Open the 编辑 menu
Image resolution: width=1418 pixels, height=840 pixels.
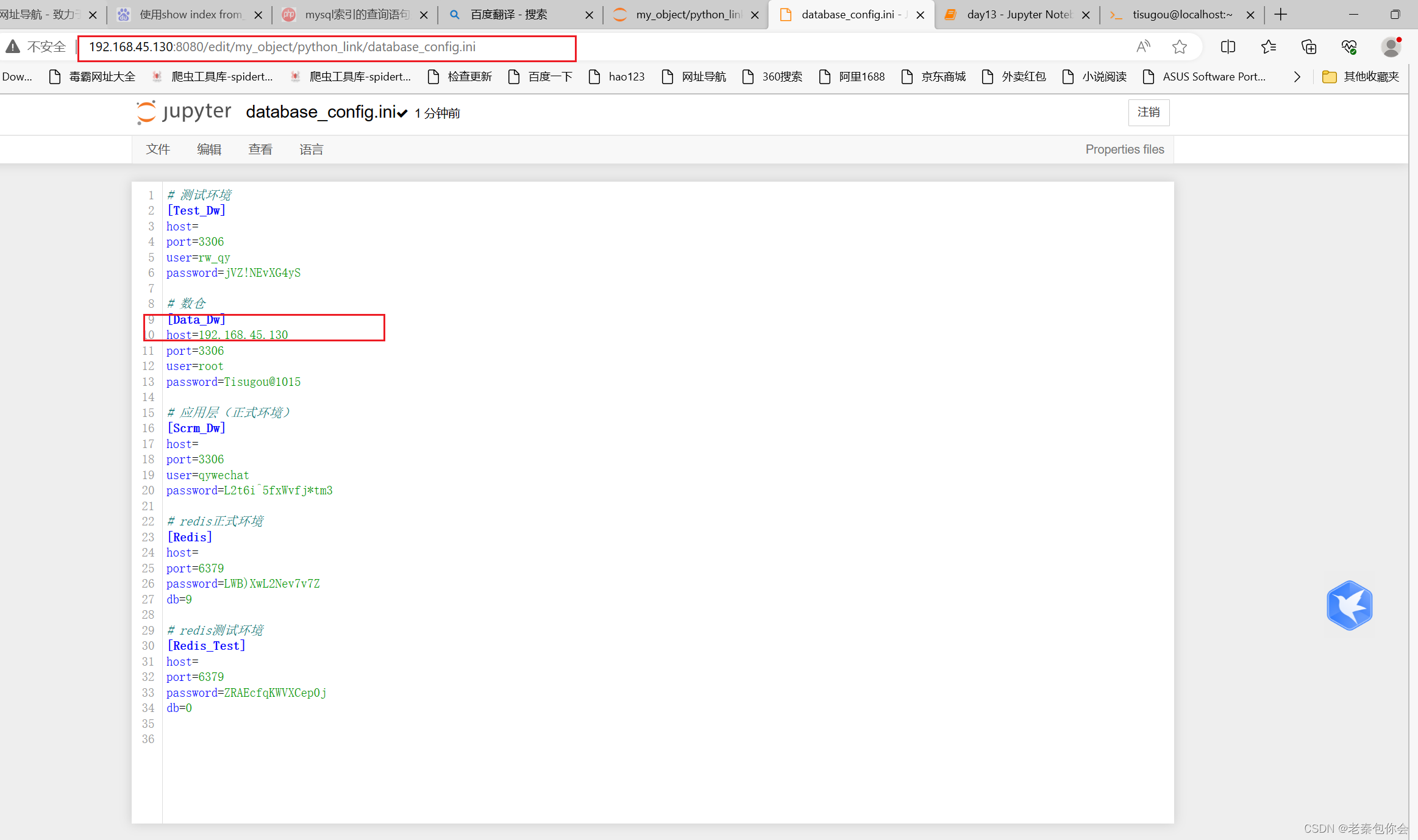209,149
